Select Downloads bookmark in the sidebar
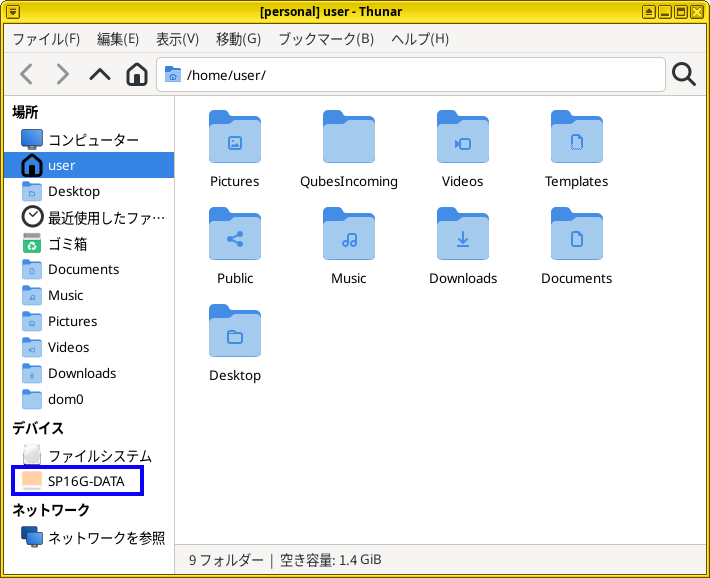This screenshot has width=710, height=578. tap(89, 373)
